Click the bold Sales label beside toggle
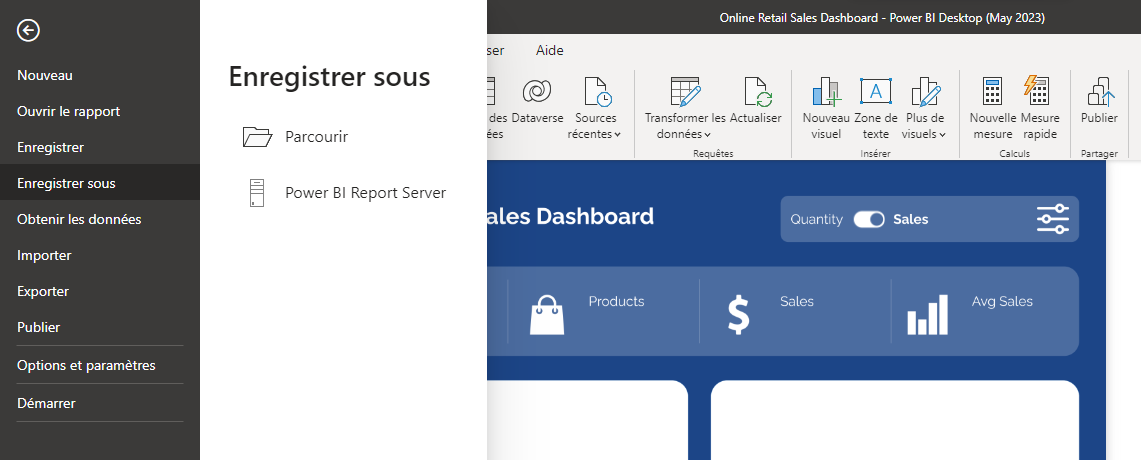 910,219
